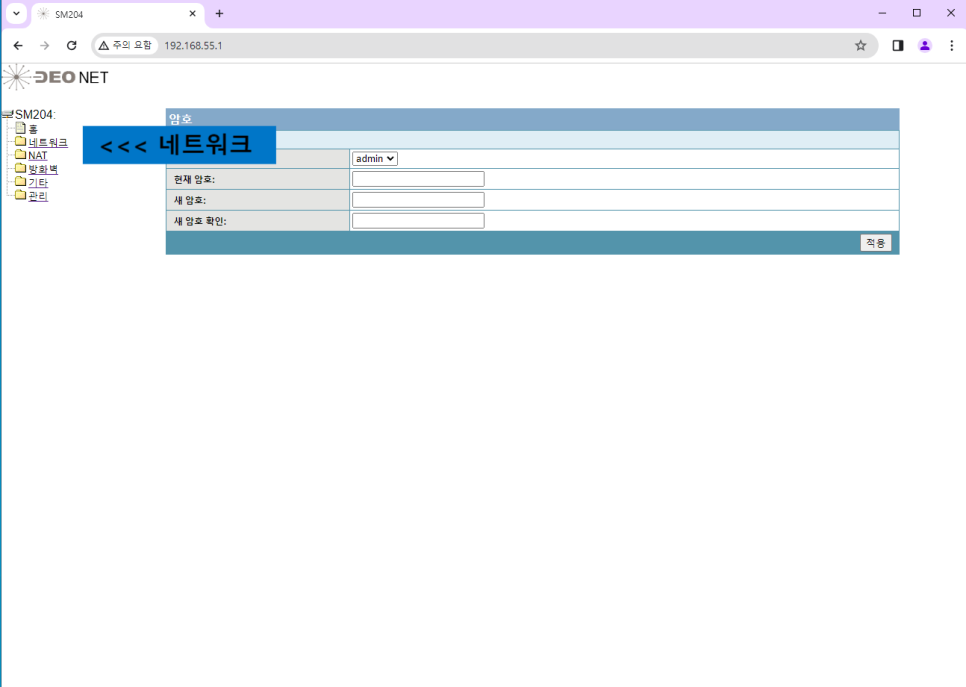Image resolution: width=966 pixels, height=687 pixels.
Task: Open the browser side panel icon
Action: click(x=898, y=46)
